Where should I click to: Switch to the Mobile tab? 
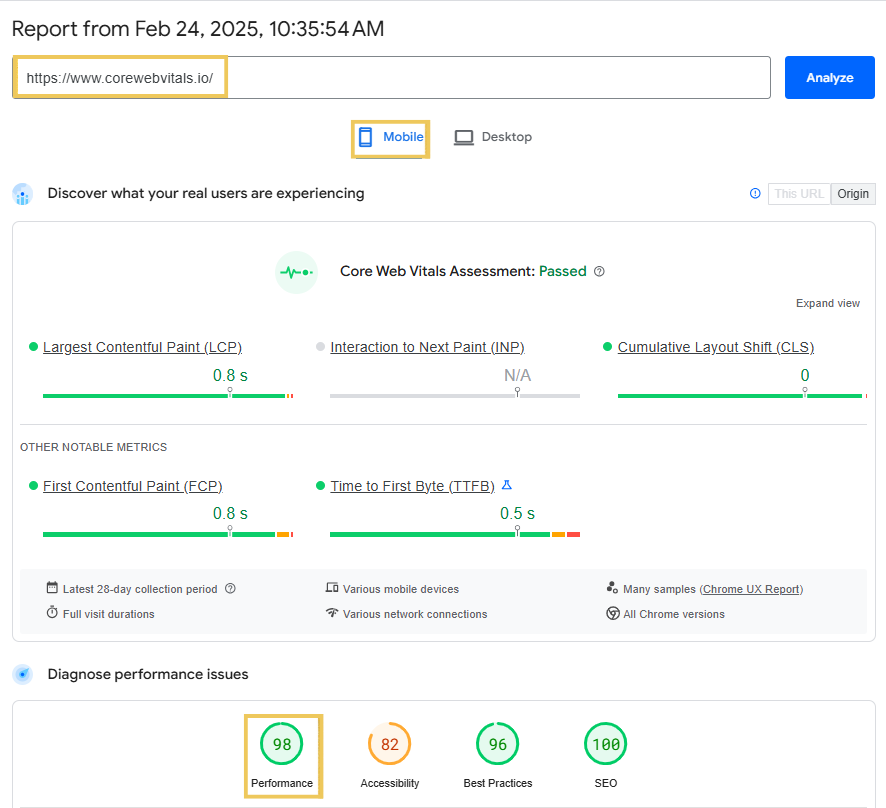(x=390, y=137)
